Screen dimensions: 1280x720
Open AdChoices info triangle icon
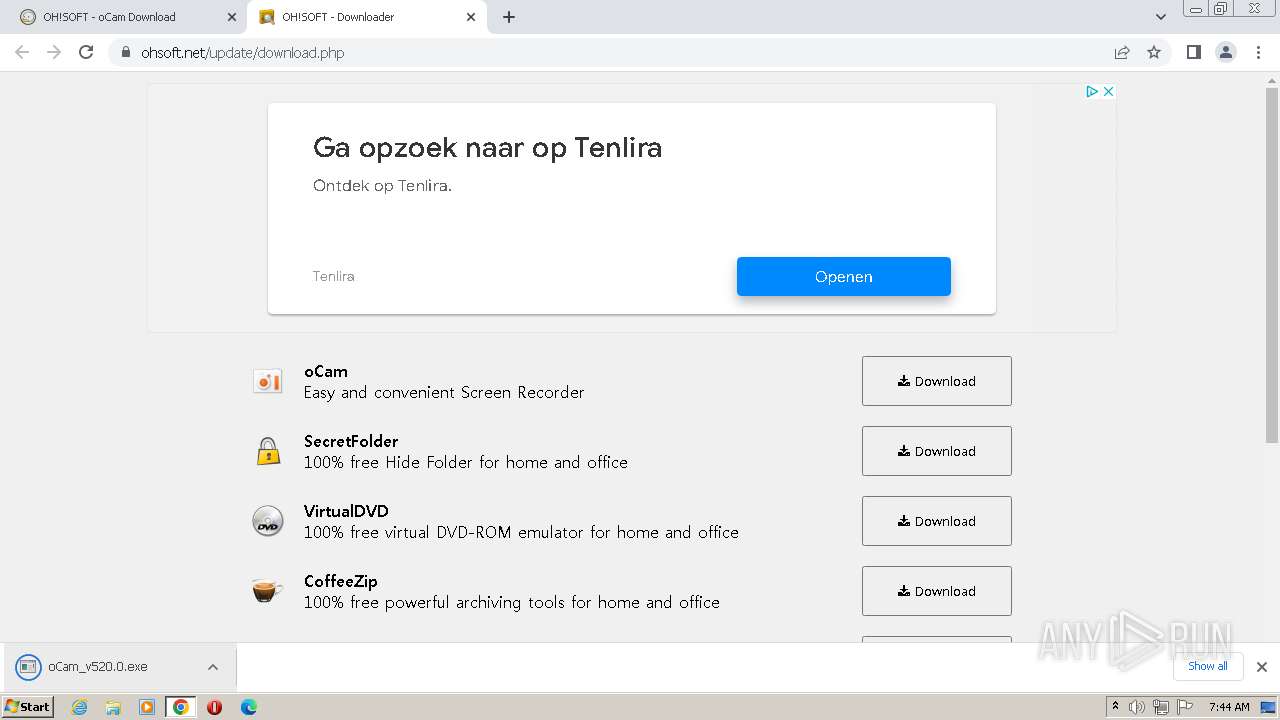point(1092,91)
